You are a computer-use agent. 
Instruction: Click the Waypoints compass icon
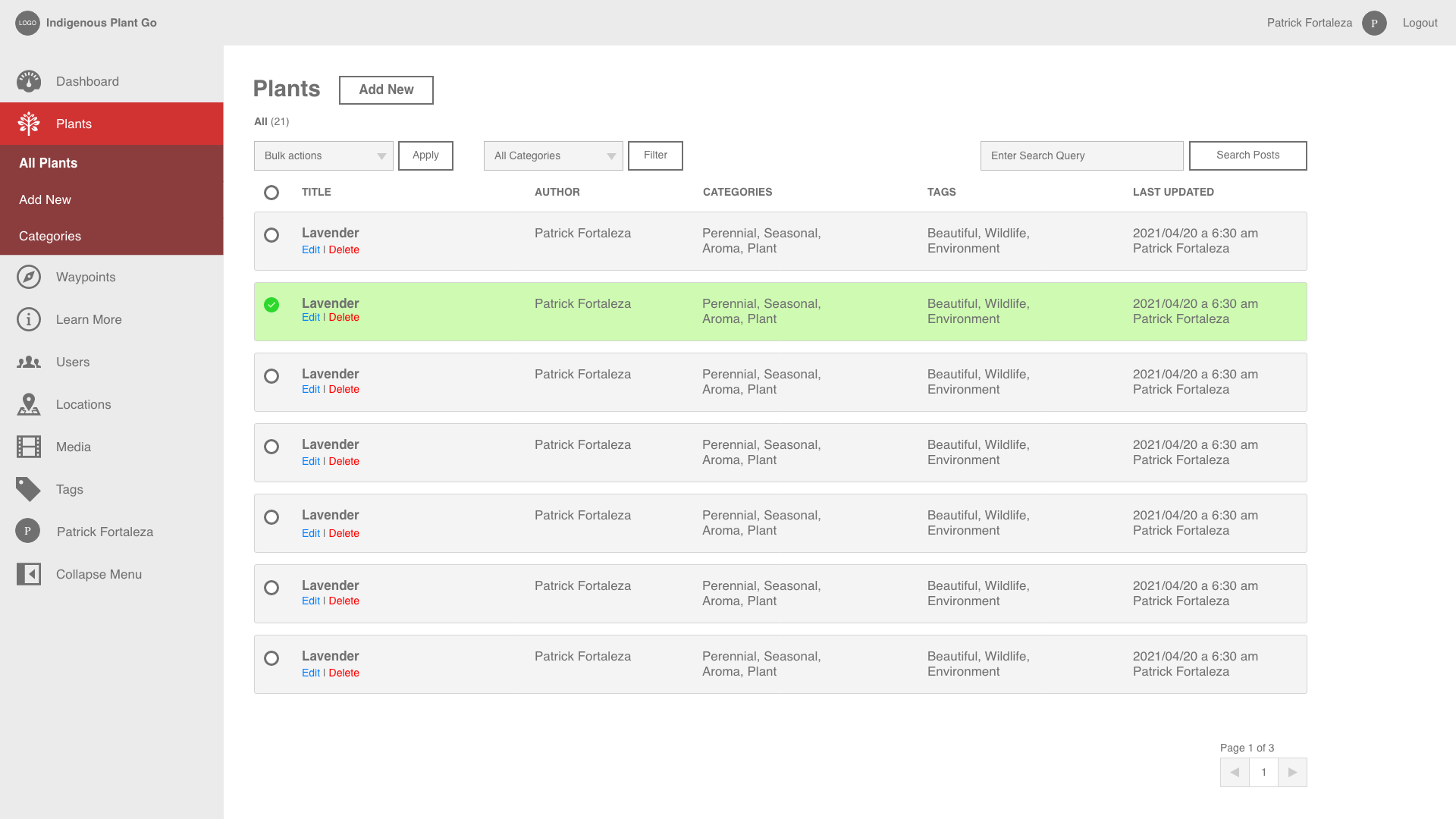[29, 277]
